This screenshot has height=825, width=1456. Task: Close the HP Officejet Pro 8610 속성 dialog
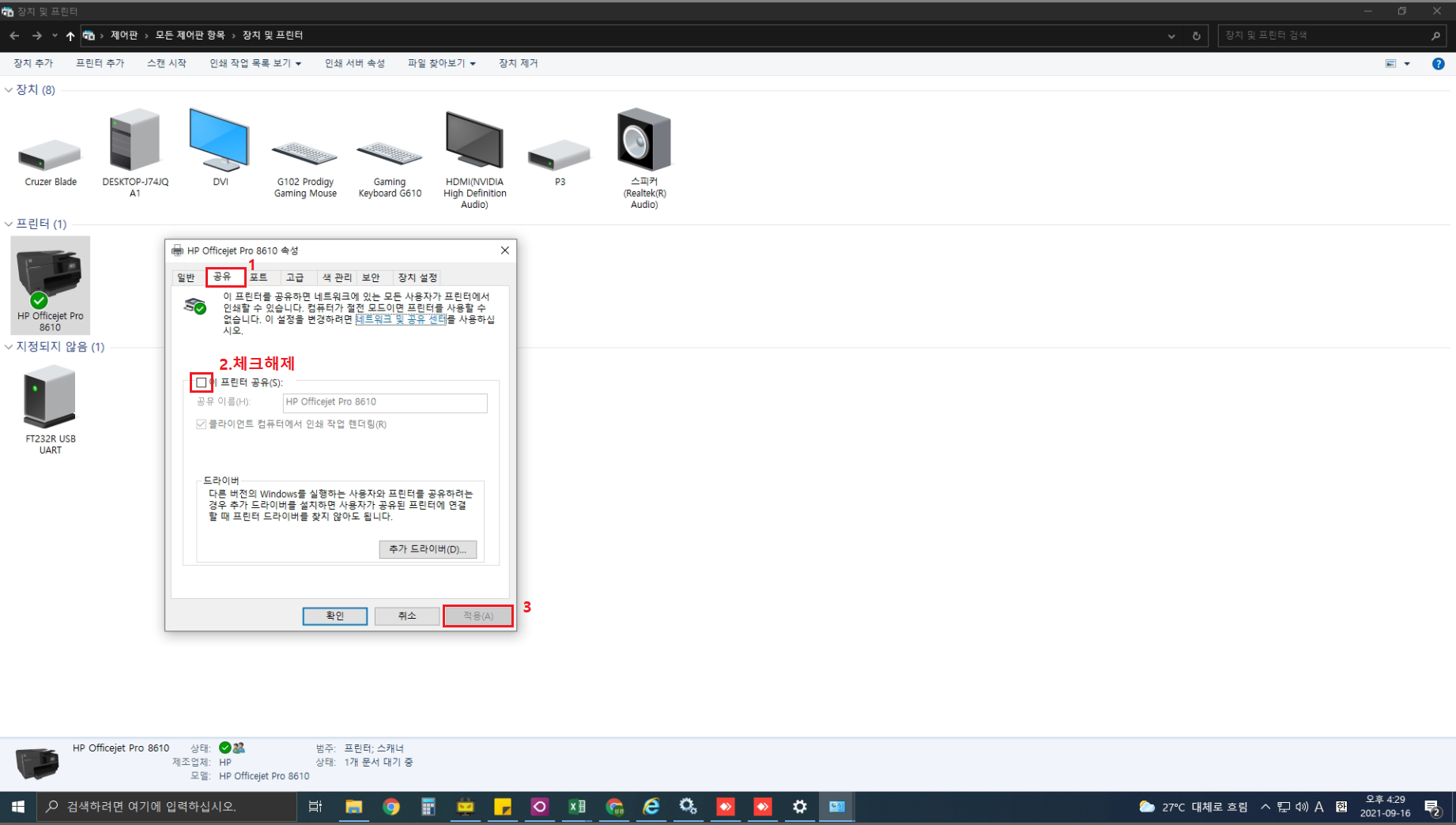pos(504,251)
